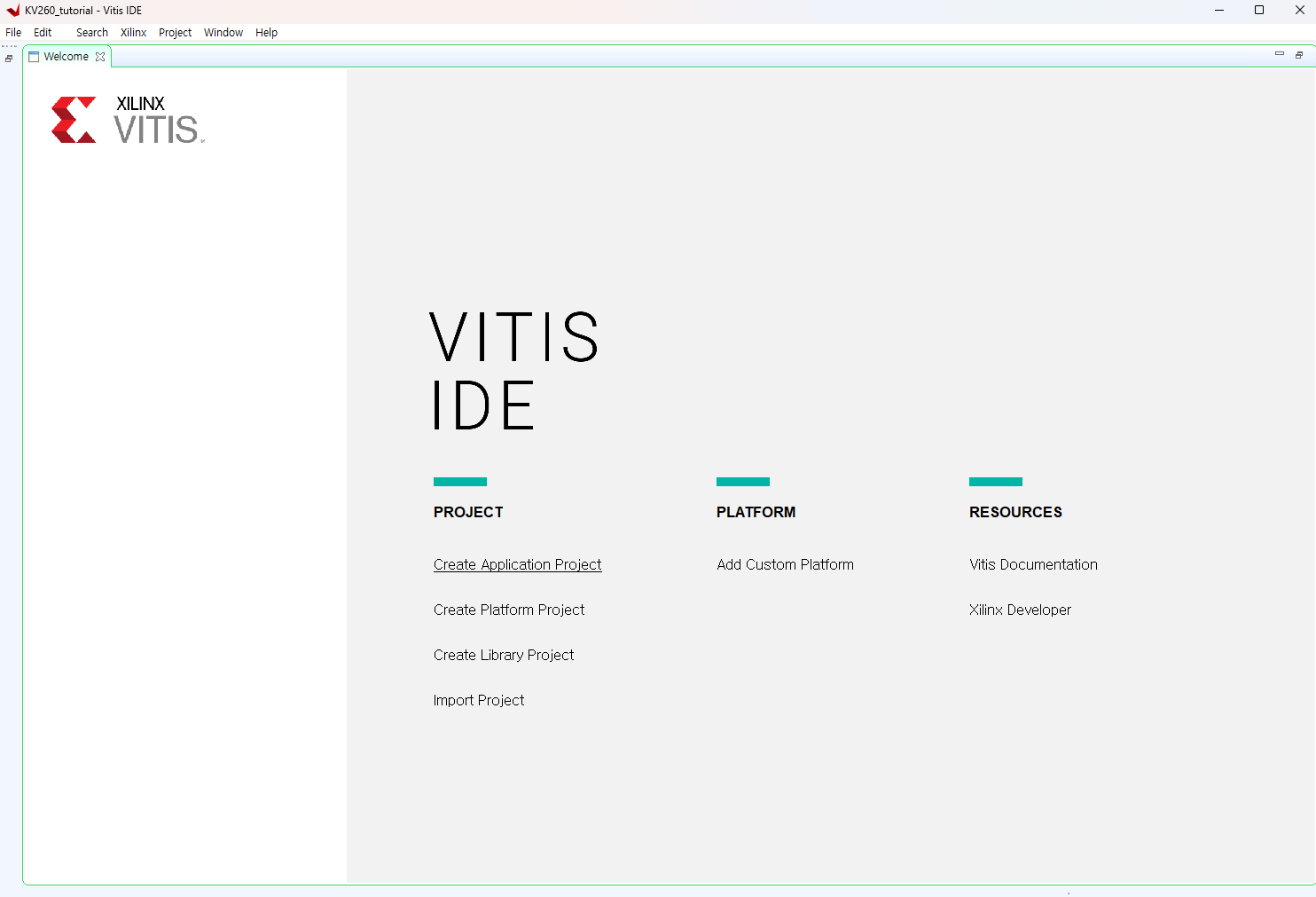Select the Welcome tab
The width and height of the screenshot is (1316, 897).
[66, 57]
